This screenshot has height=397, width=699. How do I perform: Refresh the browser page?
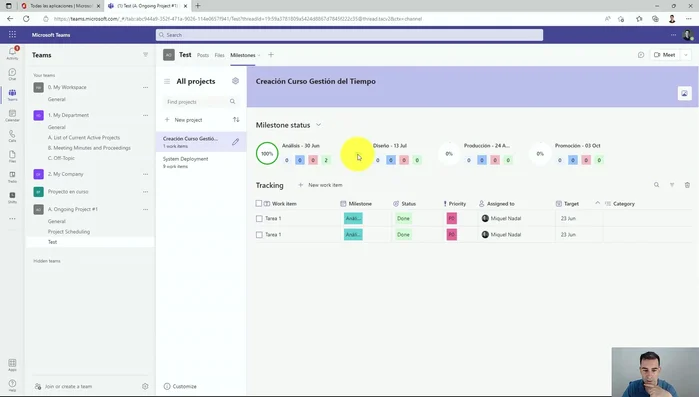pyautogui.click(x=26, y=19)
